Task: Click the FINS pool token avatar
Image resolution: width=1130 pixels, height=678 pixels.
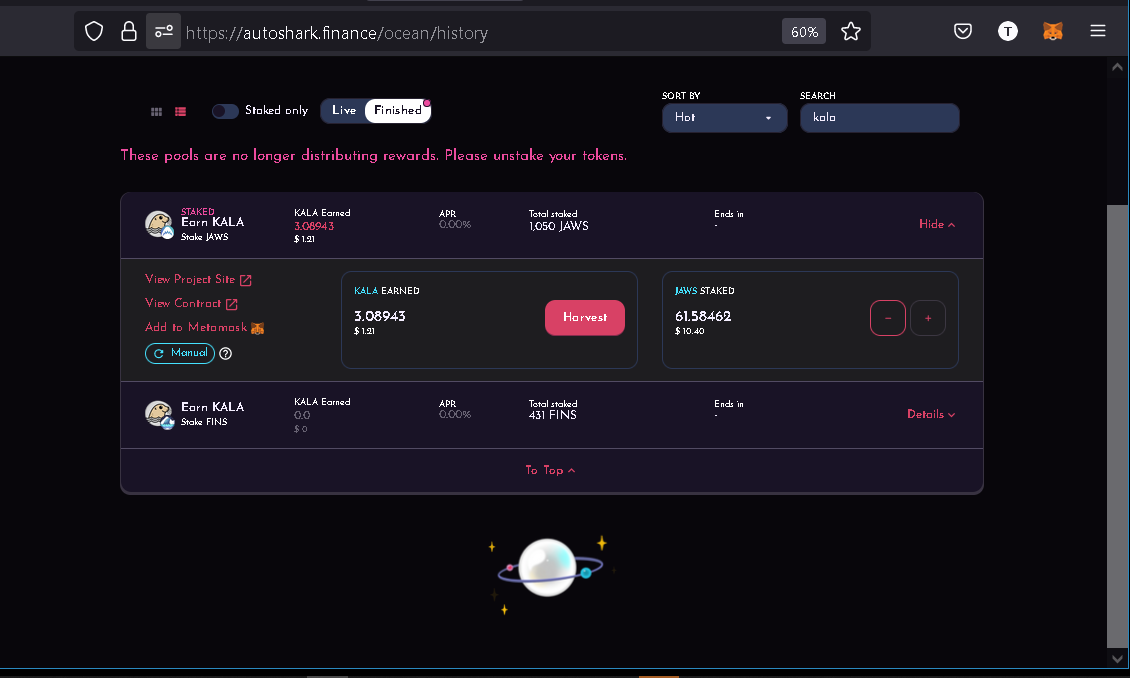Action: tap(159, 414)
